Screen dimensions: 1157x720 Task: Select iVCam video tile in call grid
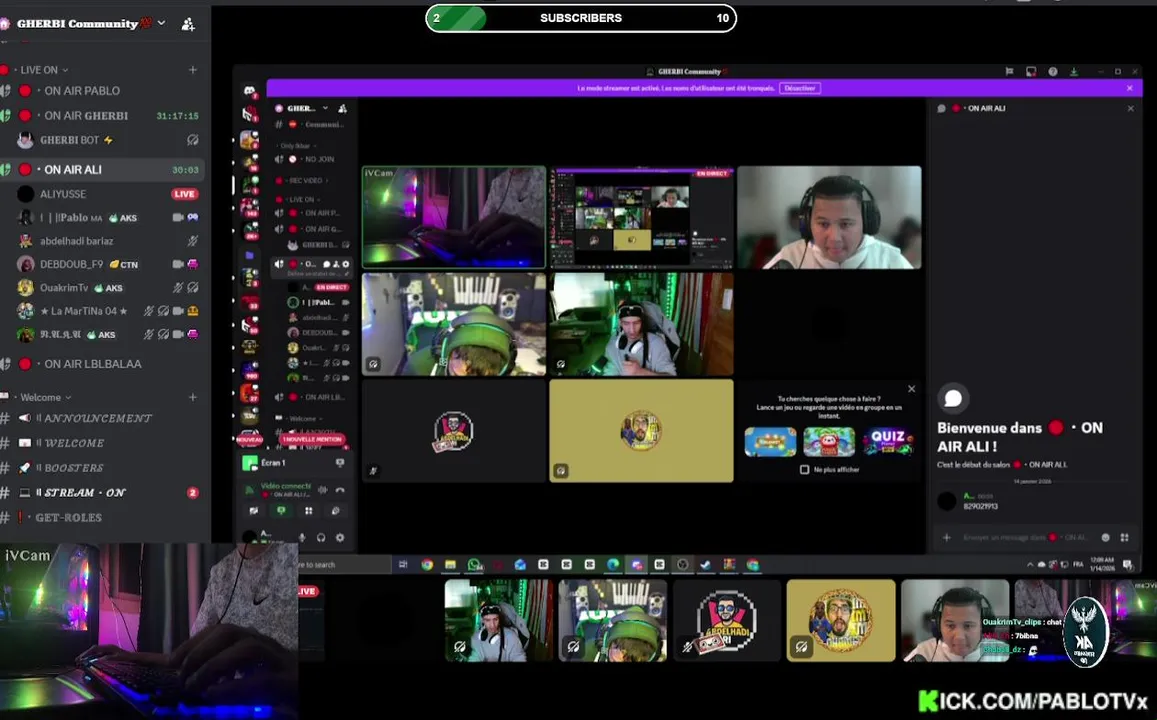(454, 217)
